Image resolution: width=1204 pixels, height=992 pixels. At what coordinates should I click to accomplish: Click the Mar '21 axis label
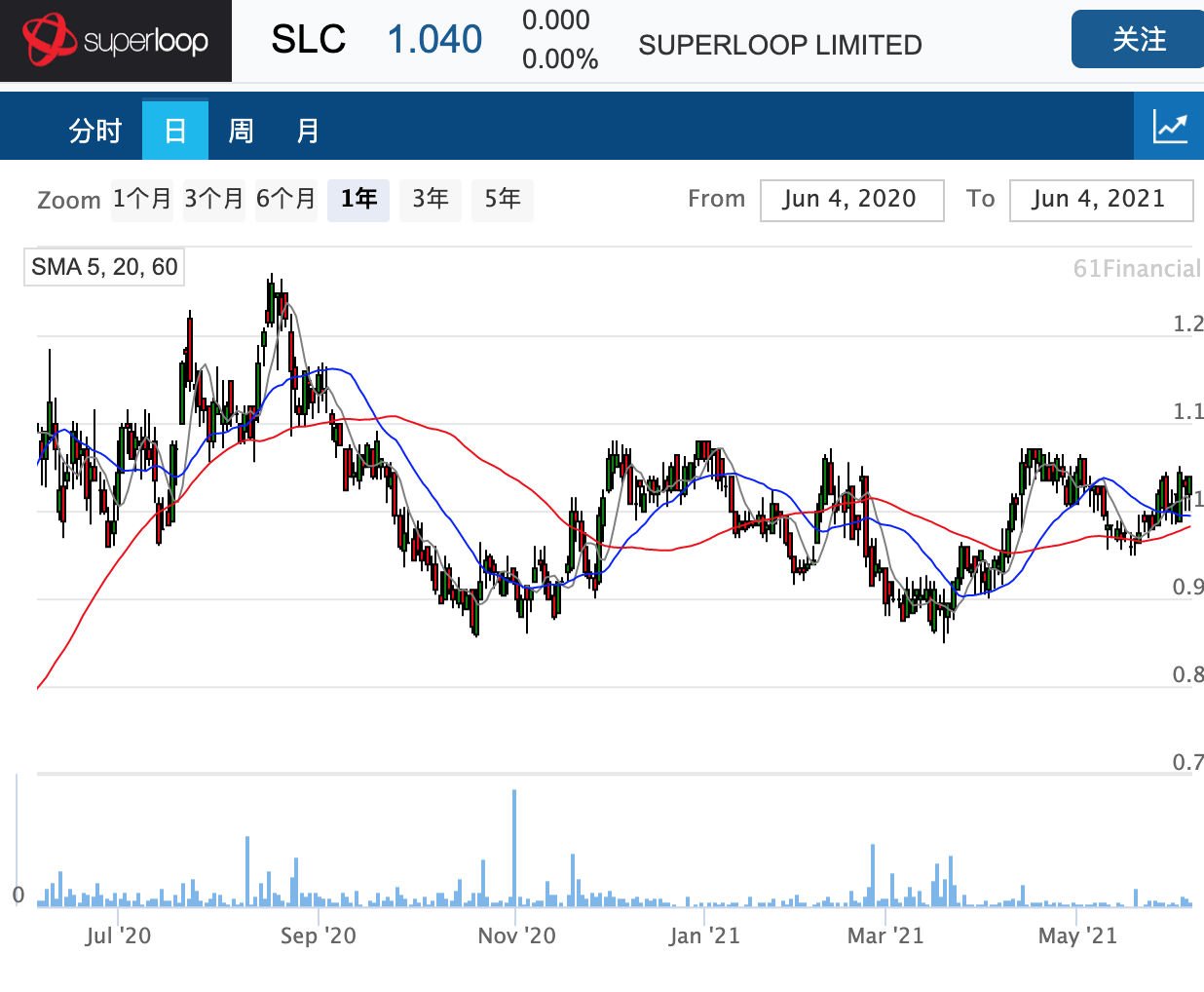point(885,935)
